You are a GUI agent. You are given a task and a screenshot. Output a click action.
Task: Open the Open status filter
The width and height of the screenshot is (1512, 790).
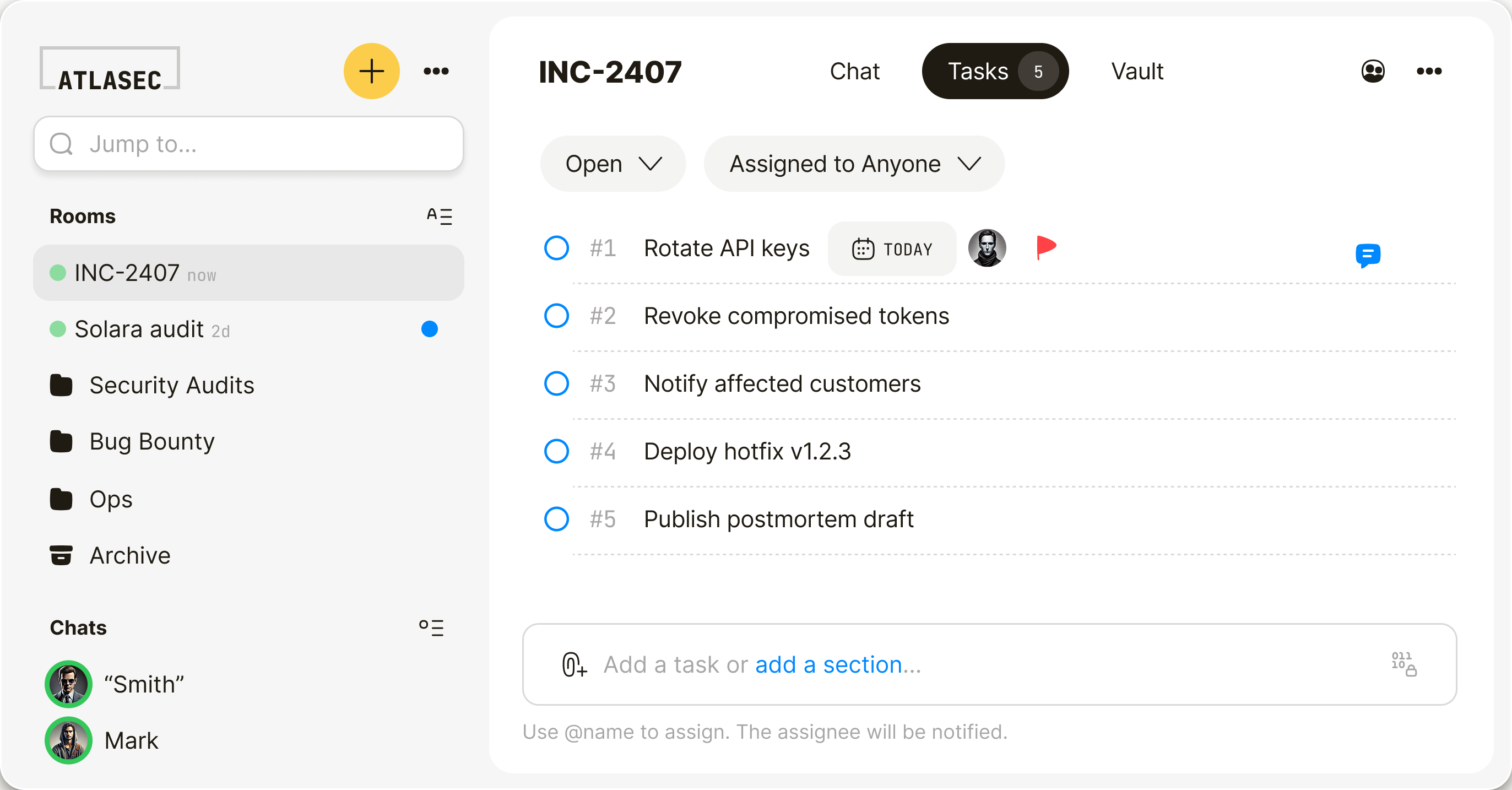613,164
